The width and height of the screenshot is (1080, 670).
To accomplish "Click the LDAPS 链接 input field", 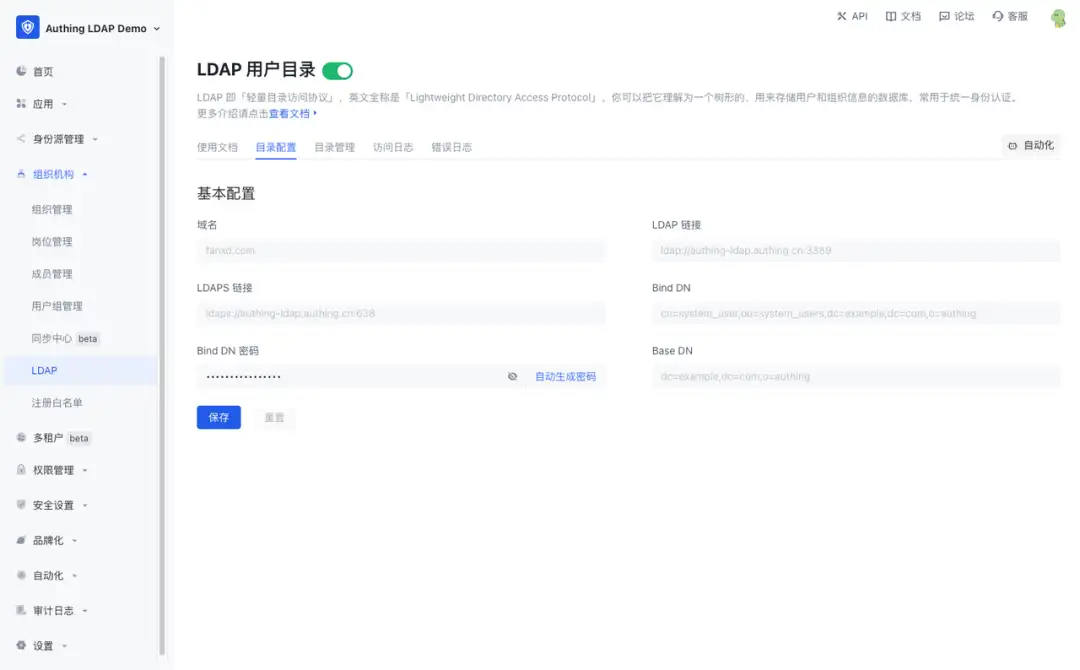I will tap(401, 313).
